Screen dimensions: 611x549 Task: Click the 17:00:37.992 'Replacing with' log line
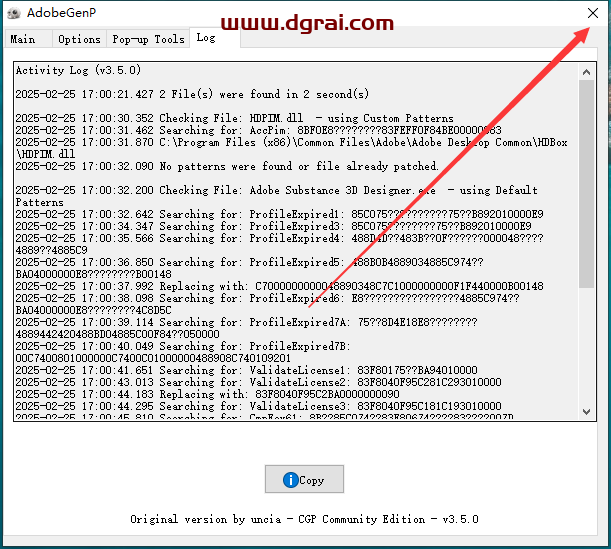click(x=279, y=286)
